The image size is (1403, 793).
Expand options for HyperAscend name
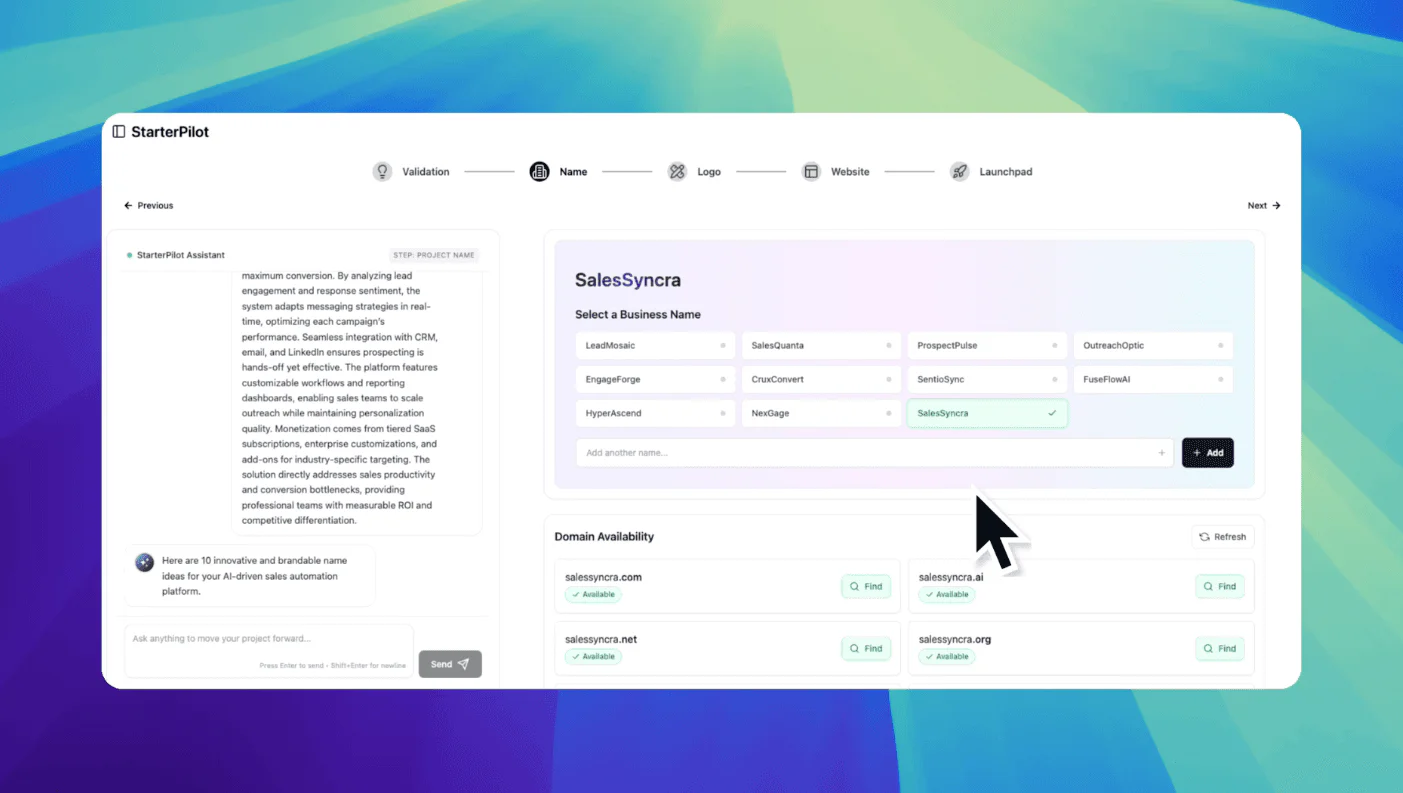pos(722,412)
